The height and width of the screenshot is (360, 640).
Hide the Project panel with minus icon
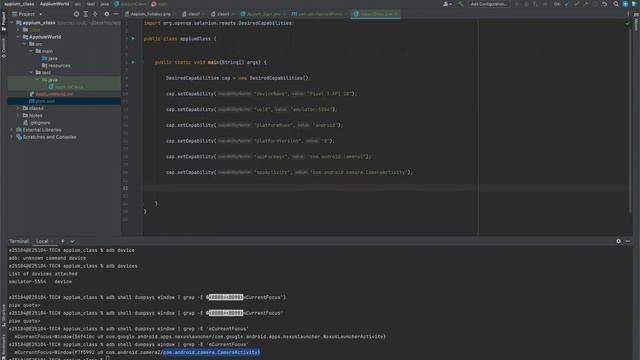point(116,14)
